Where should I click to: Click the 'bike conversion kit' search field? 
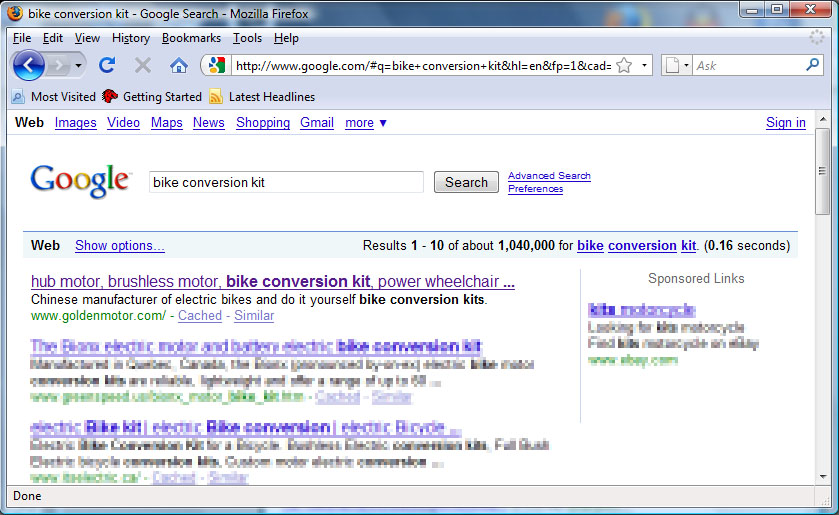click(286, 182)
